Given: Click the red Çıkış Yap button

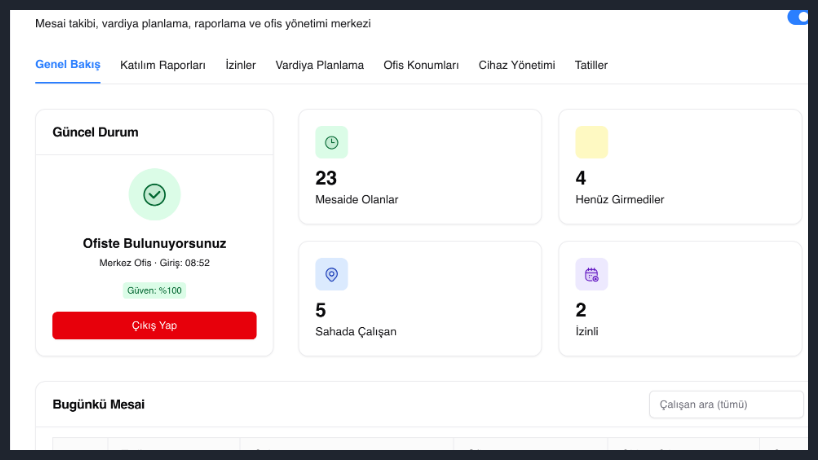Looking at the screenshot, I should [x=154, y=325].
